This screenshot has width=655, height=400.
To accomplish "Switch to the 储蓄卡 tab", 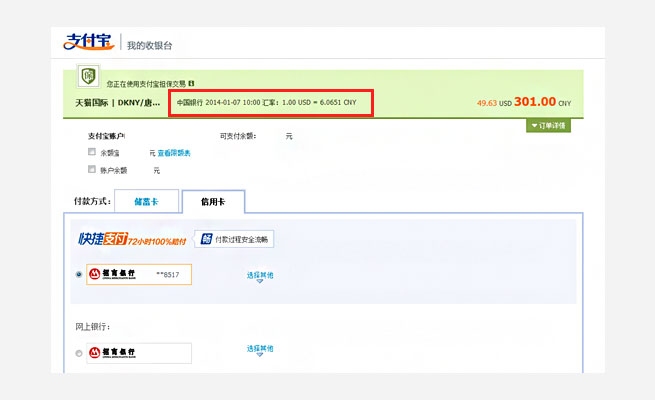I will (146, 202).
